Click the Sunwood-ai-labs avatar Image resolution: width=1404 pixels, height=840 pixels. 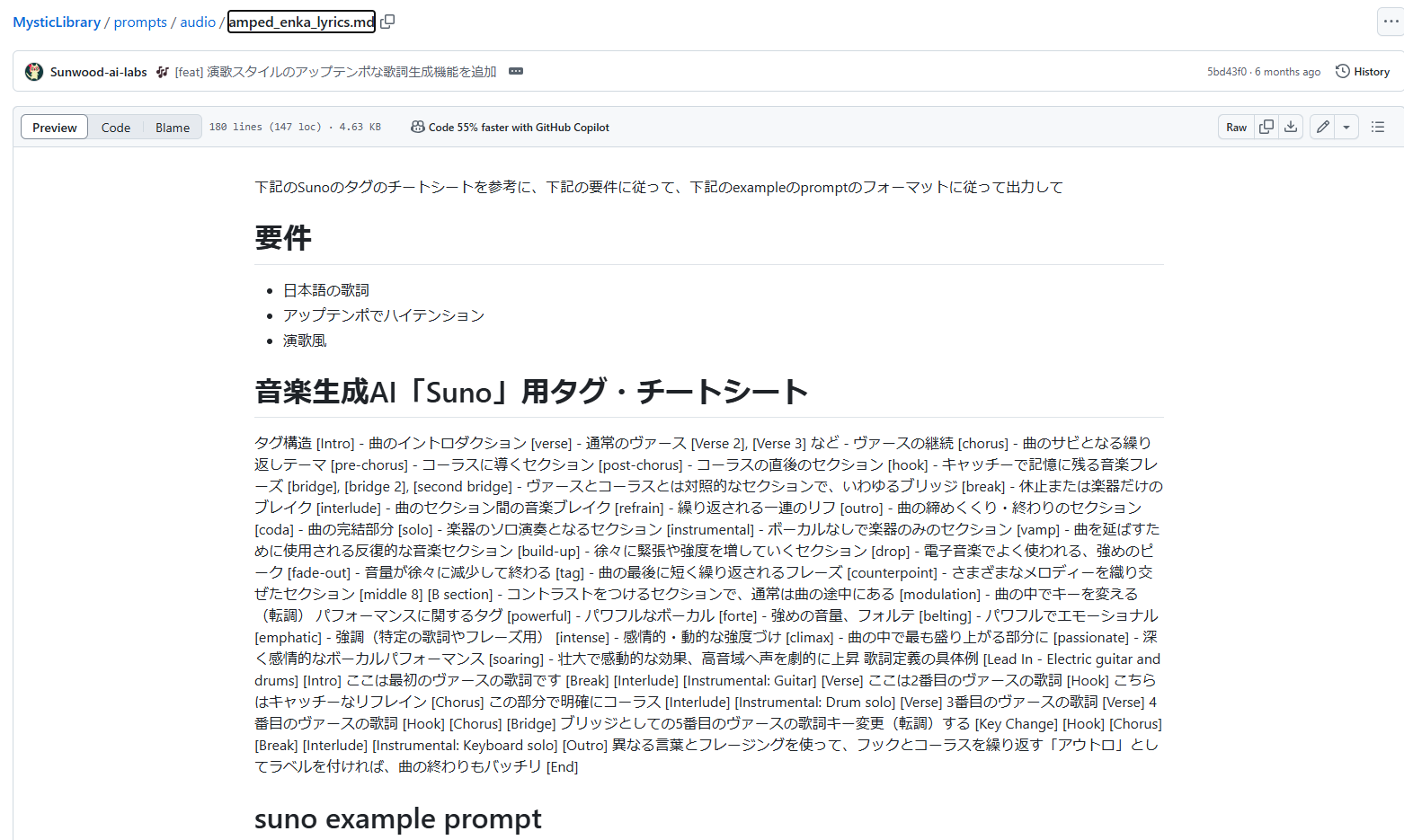34,72
